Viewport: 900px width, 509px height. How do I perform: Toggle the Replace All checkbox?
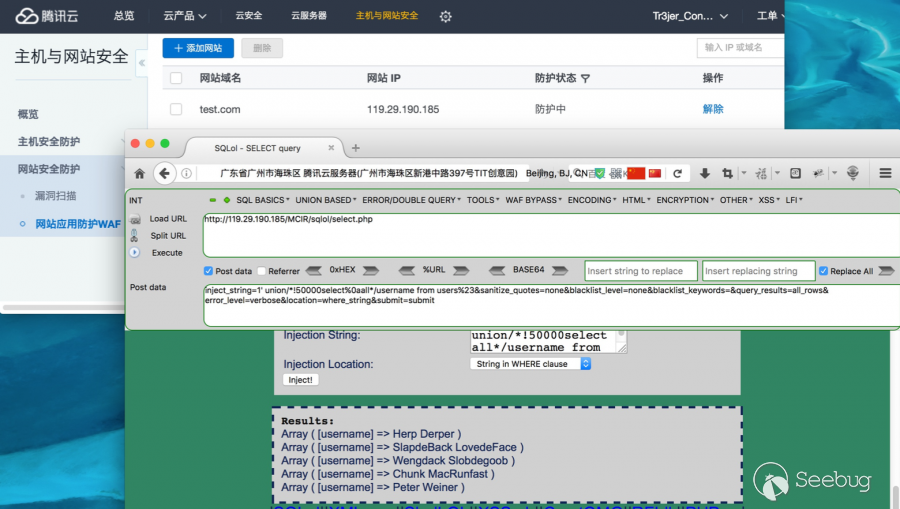point(824,271)
